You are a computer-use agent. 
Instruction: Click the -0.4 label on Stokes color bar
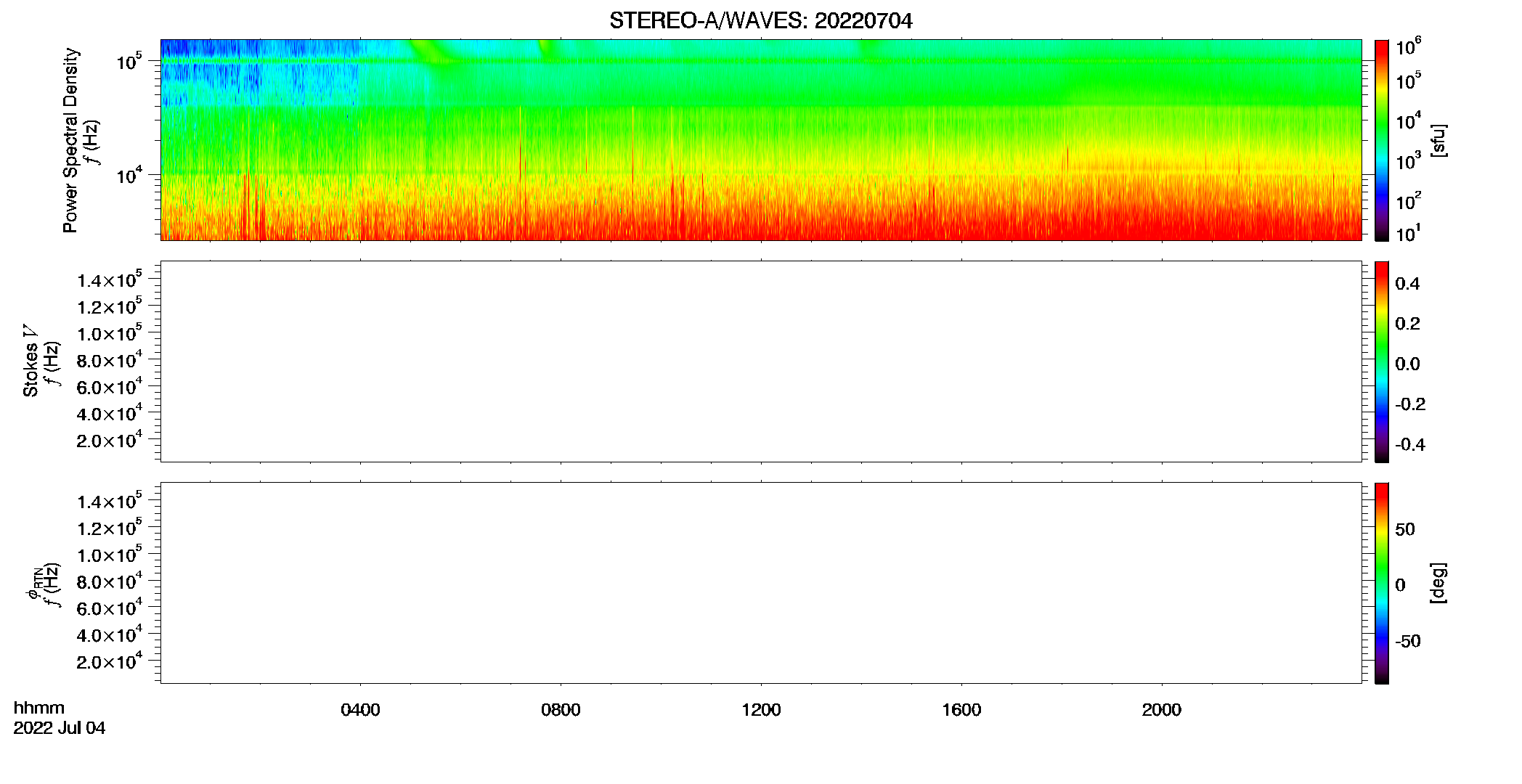(1410, 445)
